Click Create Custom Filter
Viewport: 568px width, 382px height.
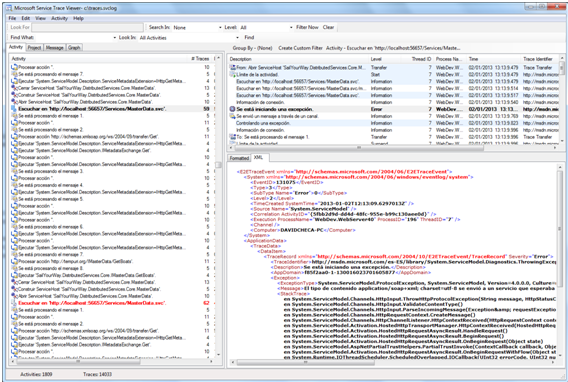click(x=300, y=48)
